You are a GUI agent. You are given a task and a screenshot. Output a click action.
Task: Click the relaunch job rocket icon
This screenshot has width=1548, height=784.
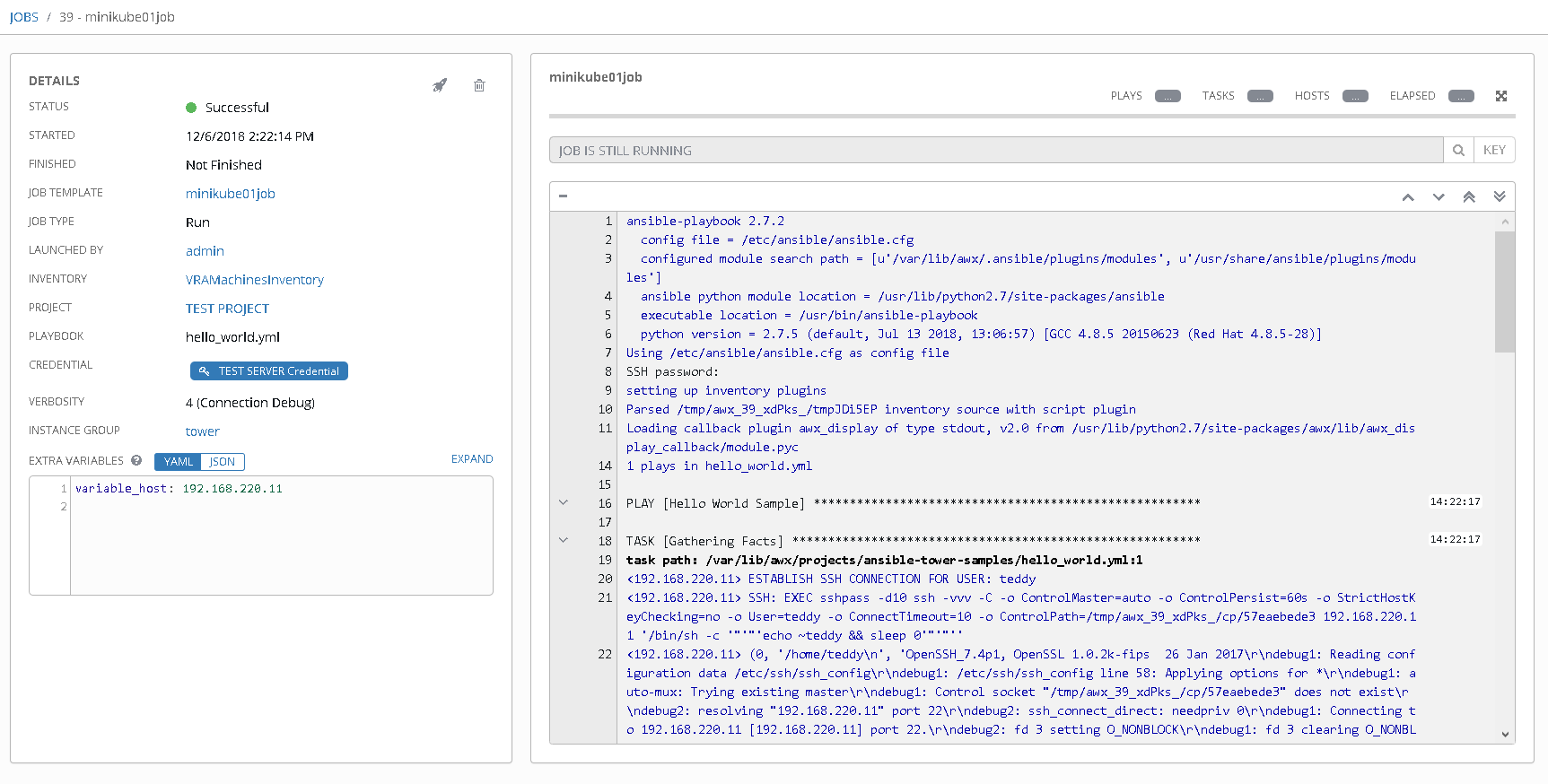[x=440, y=85]
